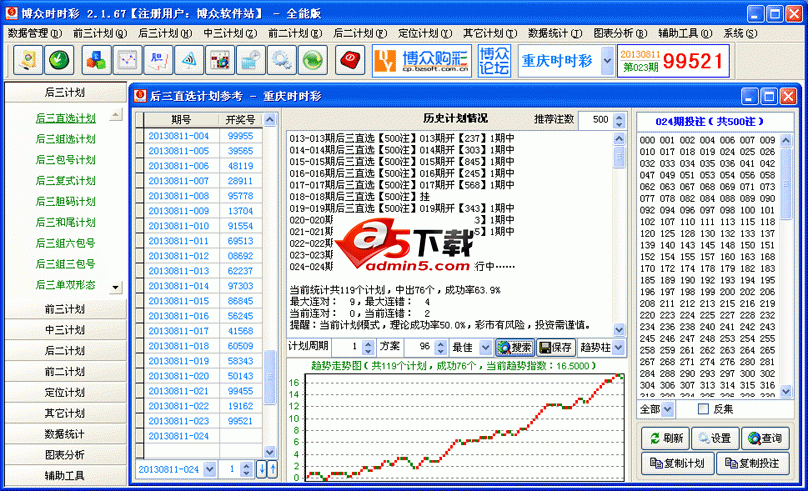Screen dimensions: 808x491
Task: Click the 复制投注 button
Action: click(752, 463)
